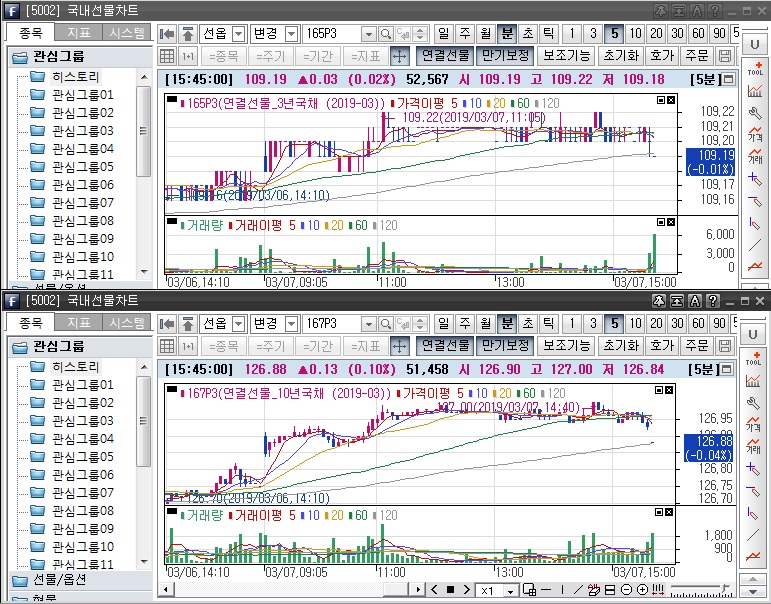Click the 주문 button in bottom window
The image size is (771, 604).
pos(696,345)
